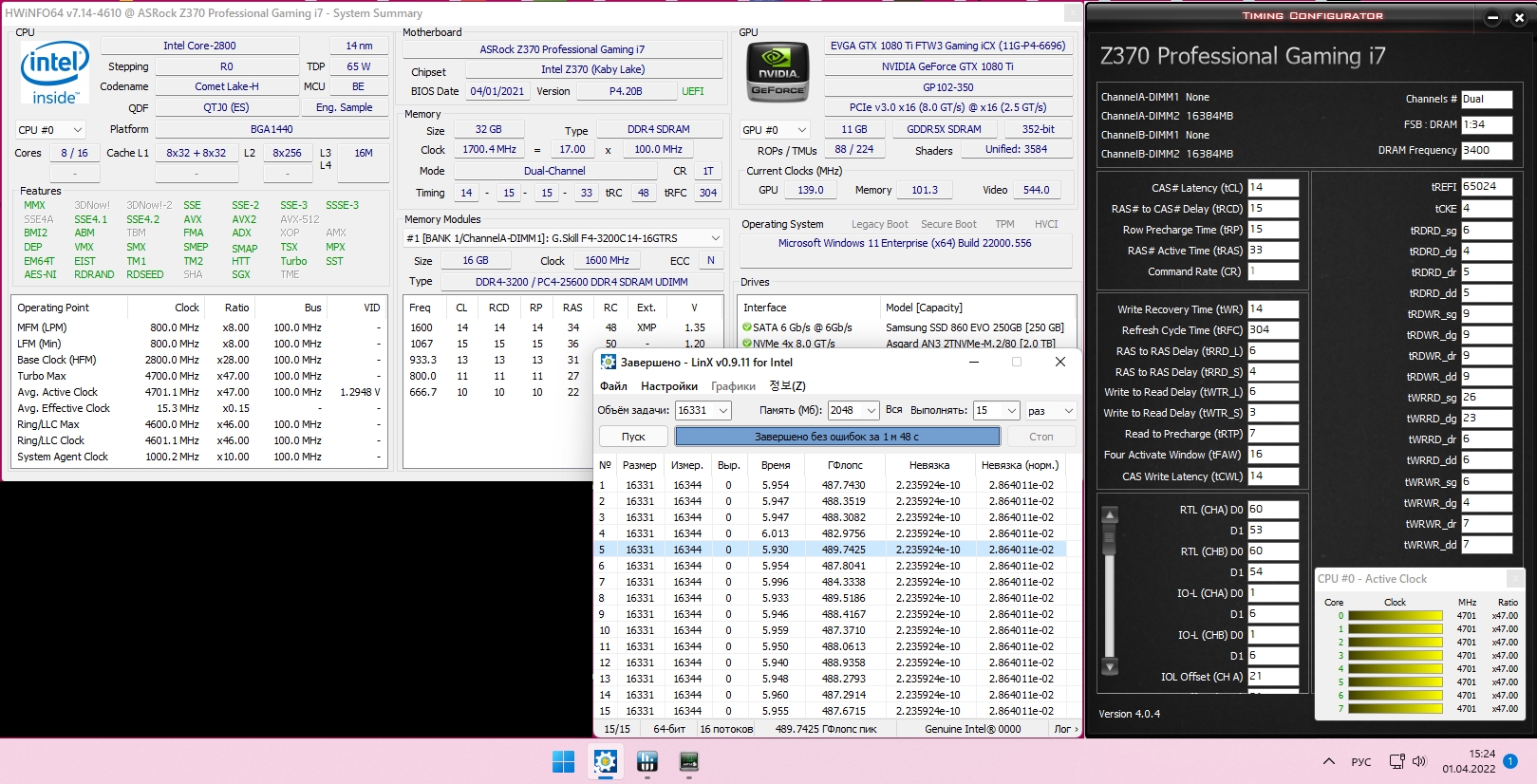This screenshot has width=1537, height=784.
Task: Click the Размер column header in LinX
Action: click(x=639, y=465)
